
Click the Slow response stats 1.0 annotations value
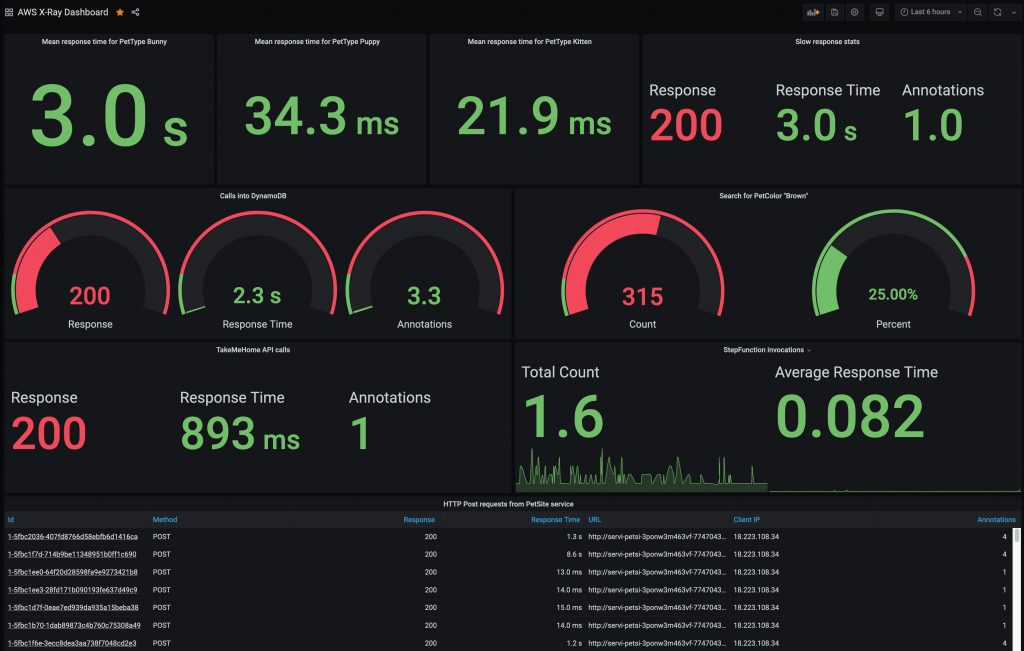point(933,126)
